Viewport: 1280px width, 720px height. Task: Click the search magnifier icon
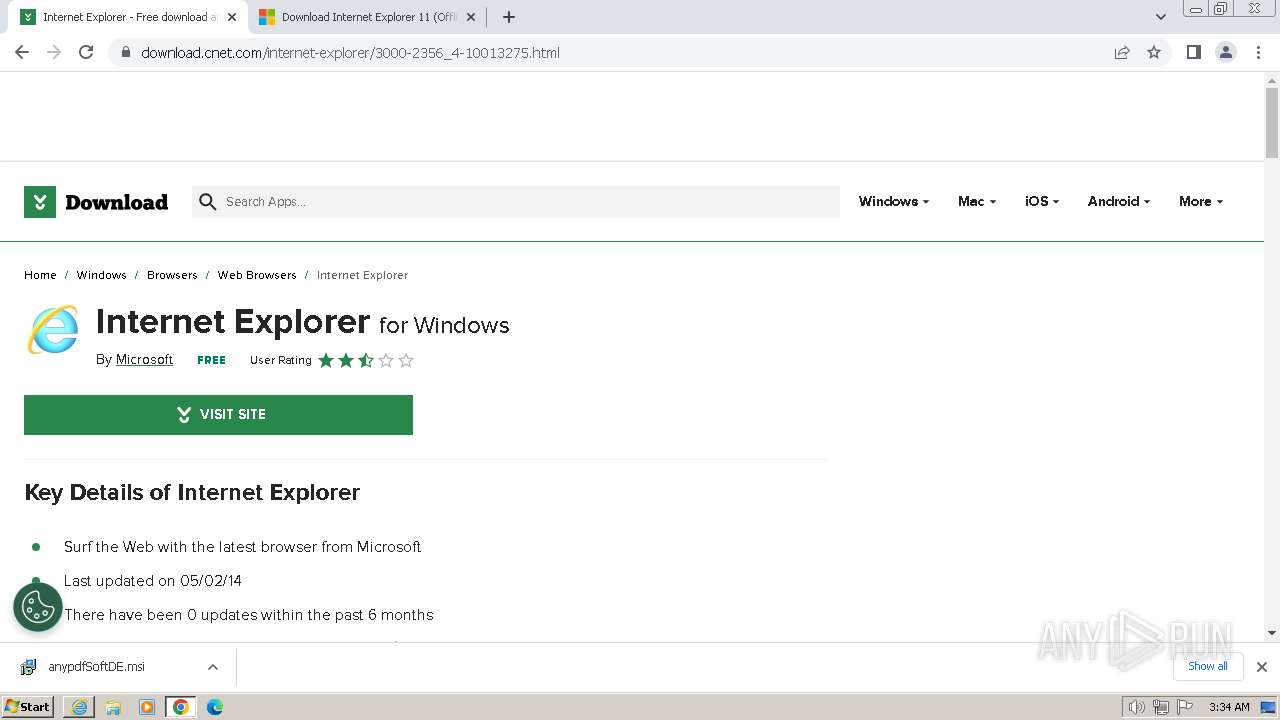(208, 202)
